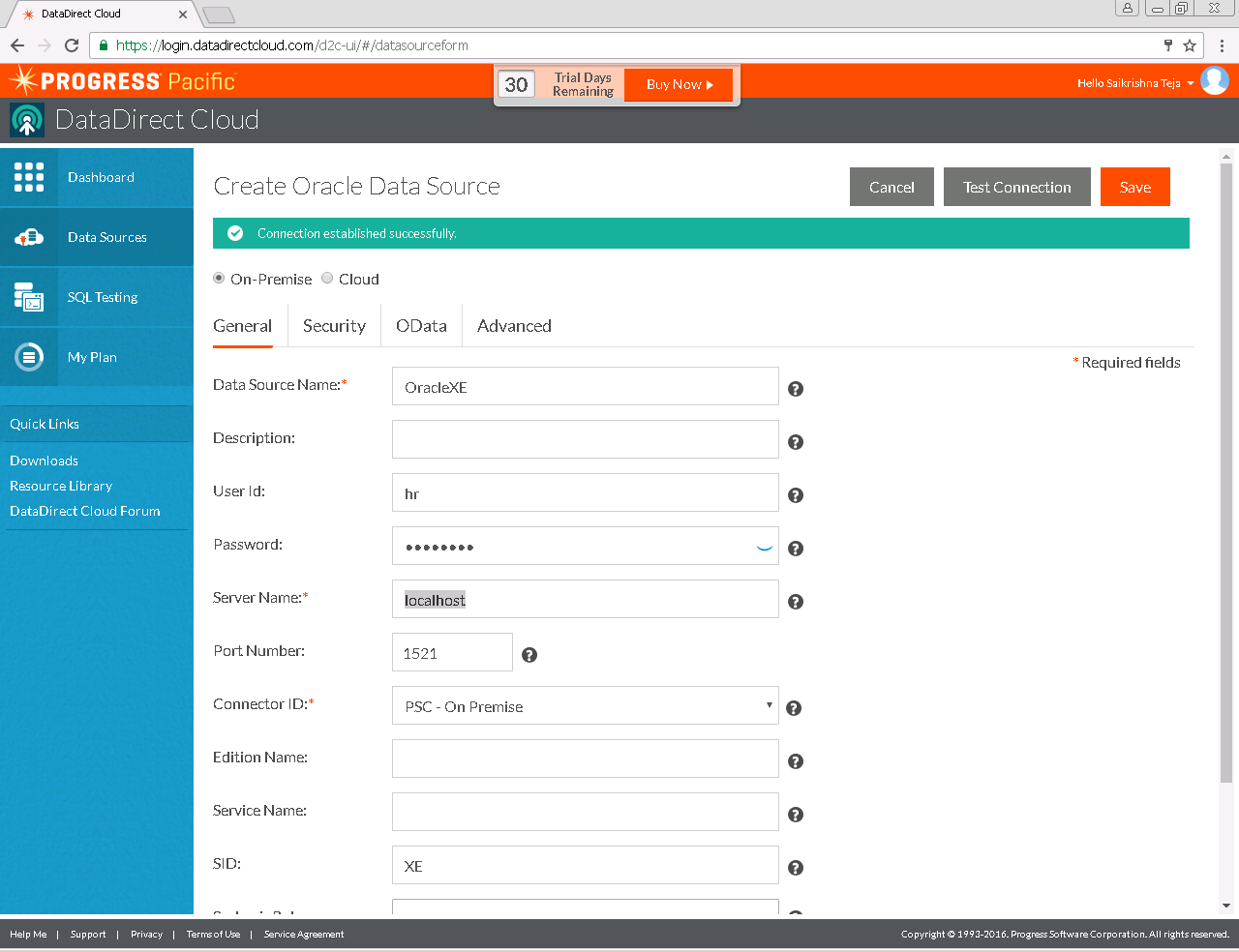Click help icon beside Connector ID dropdown

tap(794, 708)
